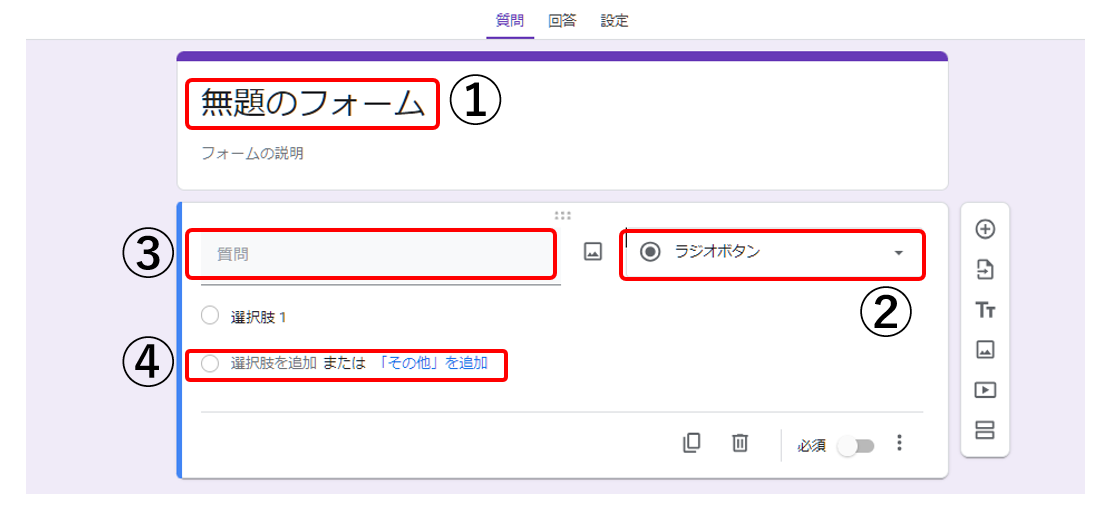This screenshot has width=1100, height=509.
Task: Click 選択肢を追加 to add option
Action: point(274,363)
